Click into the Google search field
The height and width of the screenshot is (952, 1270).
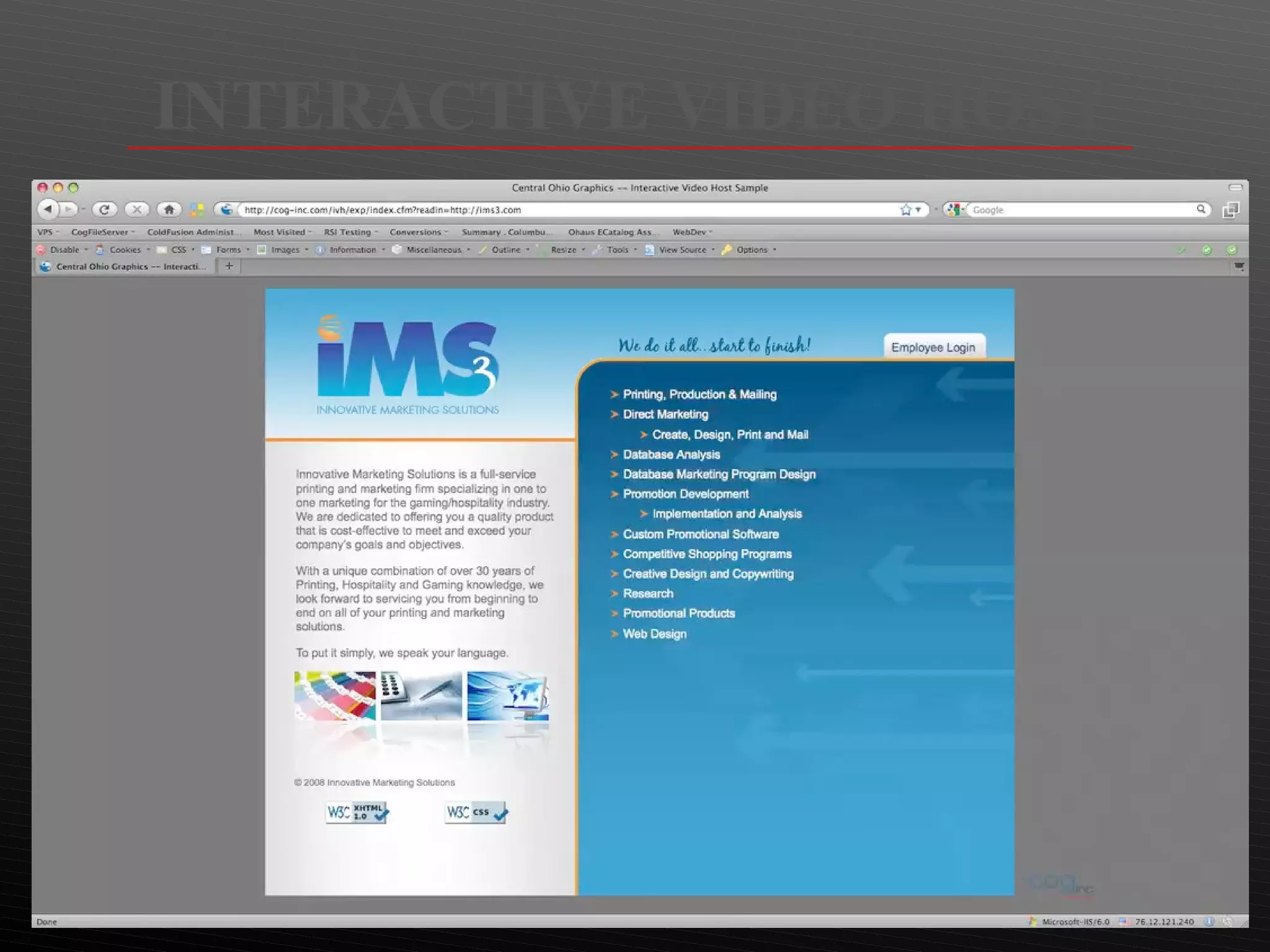(1082, 209)
